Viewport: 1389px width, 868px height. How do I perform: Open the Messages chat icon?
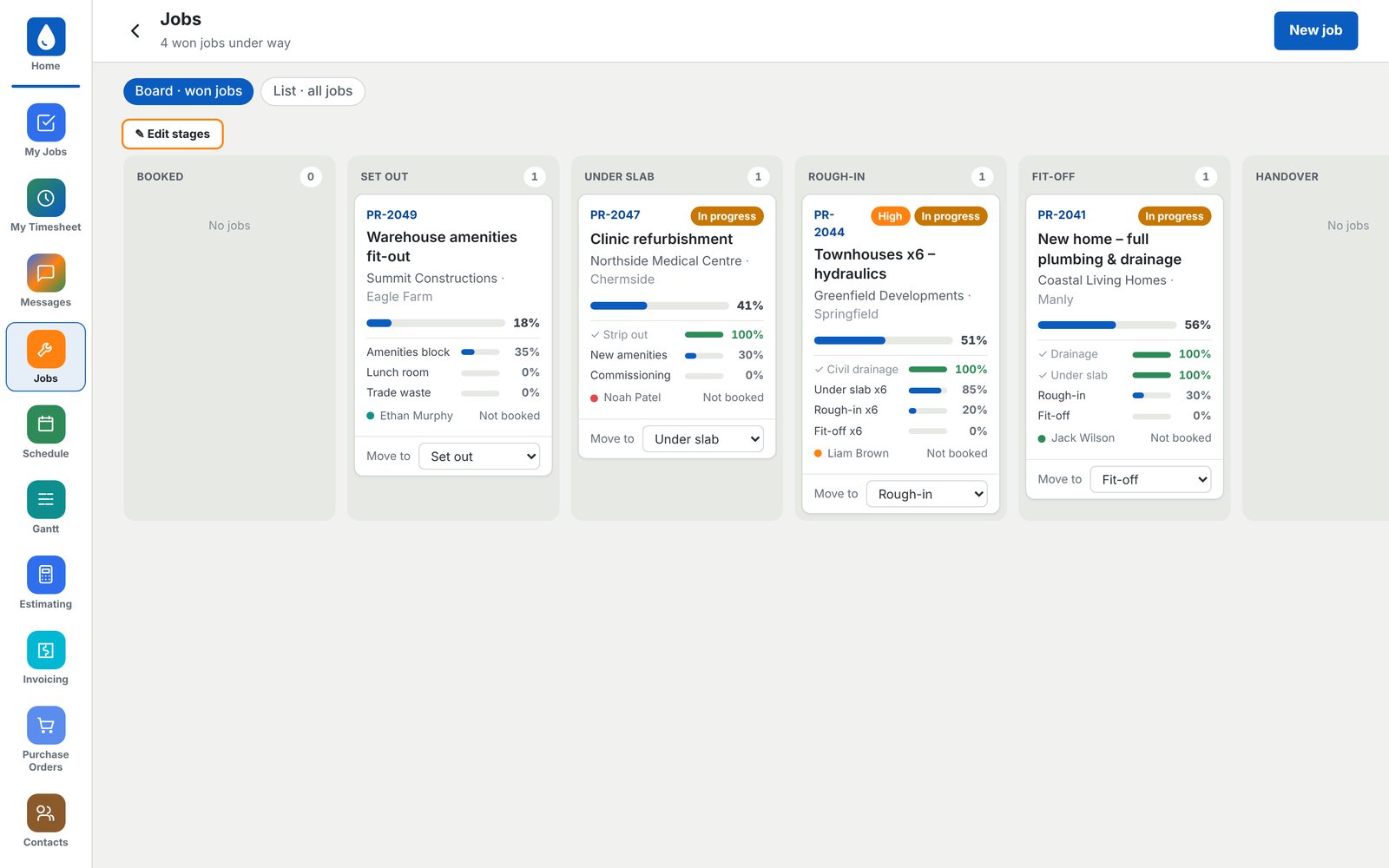pos(46,273)
